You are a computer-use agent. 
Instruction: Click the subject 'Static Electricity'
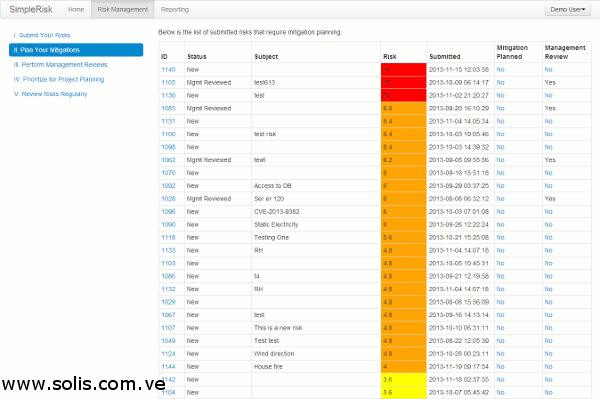pyautogui.click(x=276, y=225)
